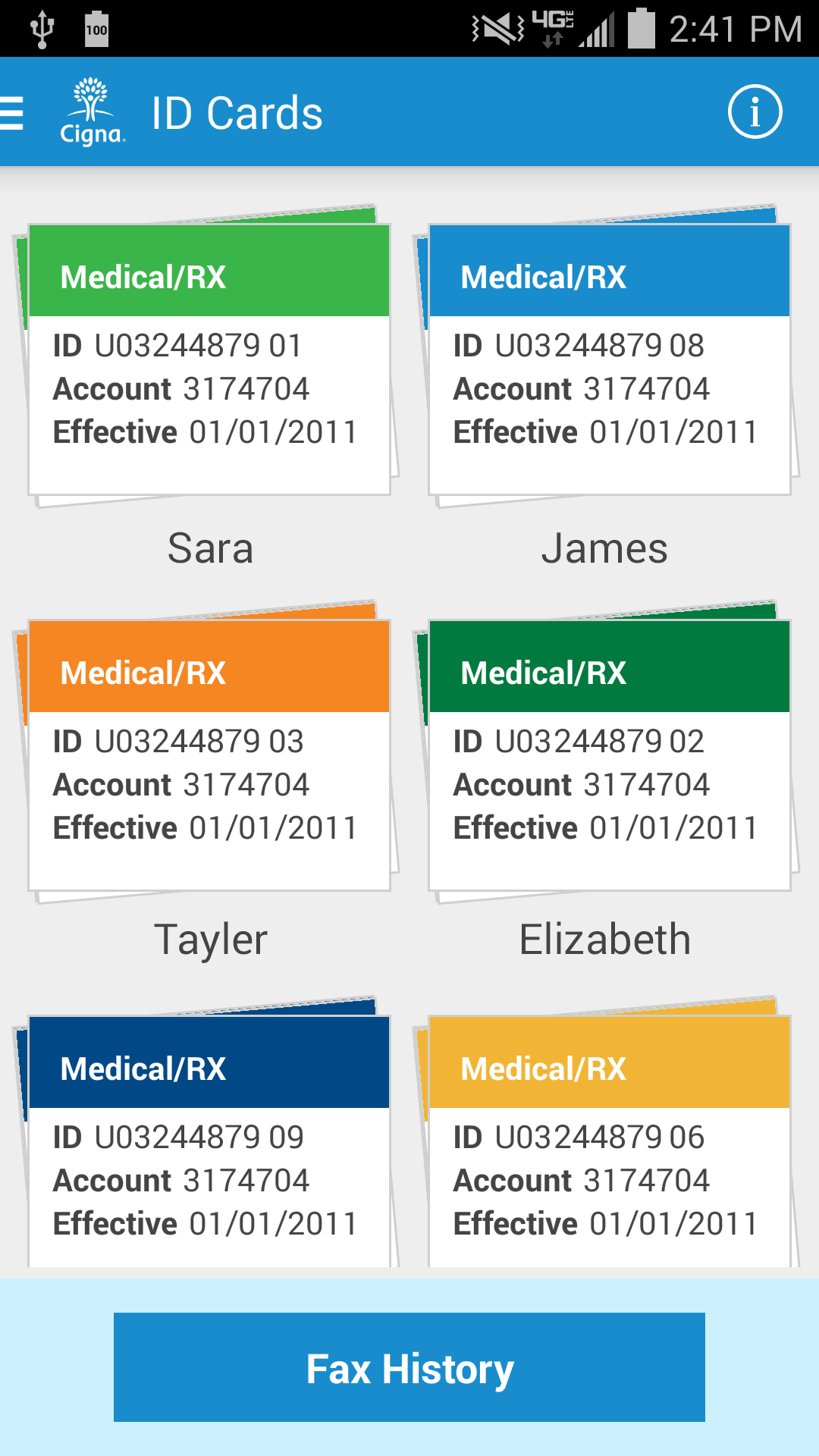Open the info icon in header
The height and width of the screenshot is (1456, 819).
coord(755,112)
